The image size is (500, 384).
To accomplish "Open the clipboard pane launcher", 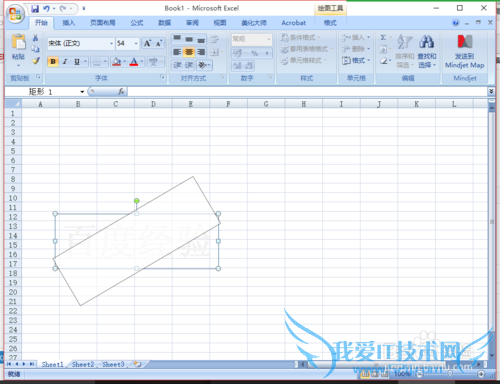I will pos(39,77).
